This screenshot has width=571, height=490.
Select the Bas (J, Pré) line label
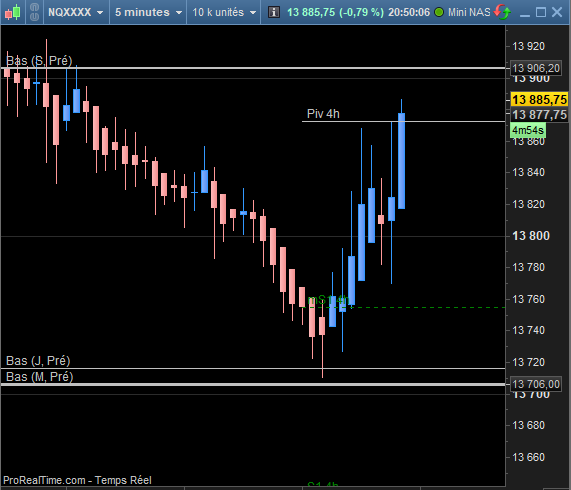[x=38, y=361]
